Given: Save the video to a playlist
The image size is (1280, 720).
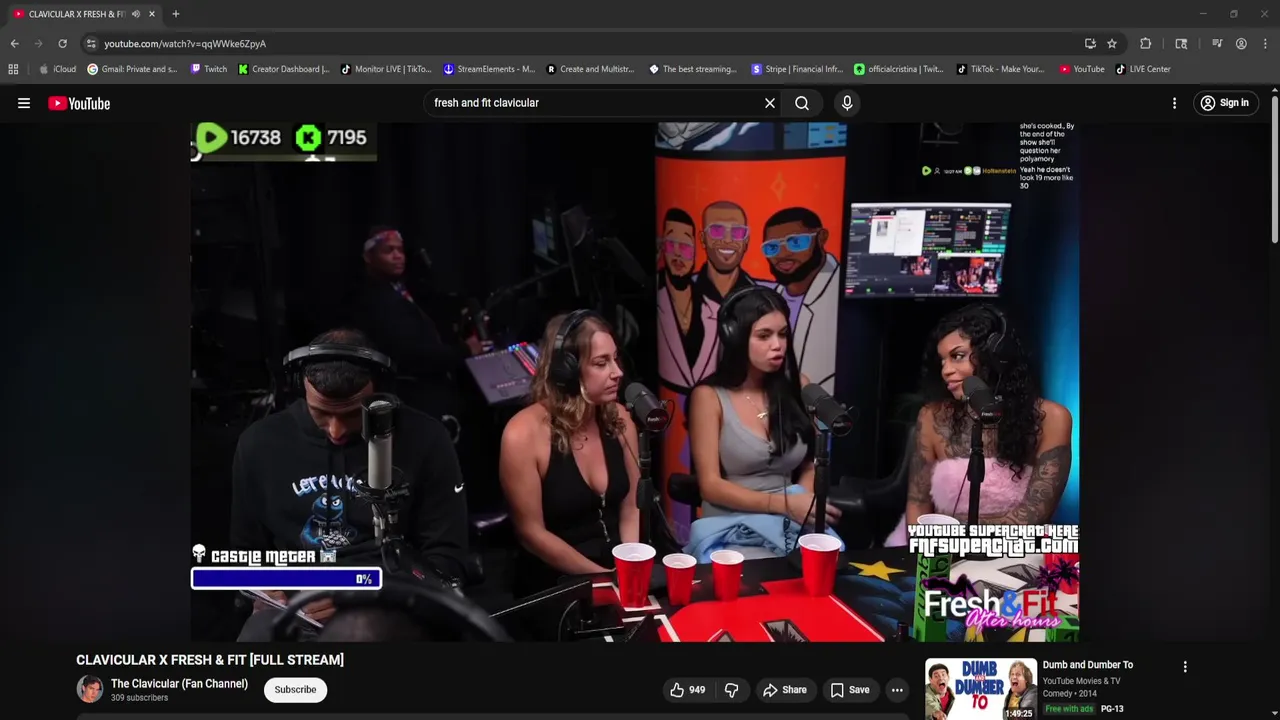Looking at the screenshot, I should [x=850, y=690].
